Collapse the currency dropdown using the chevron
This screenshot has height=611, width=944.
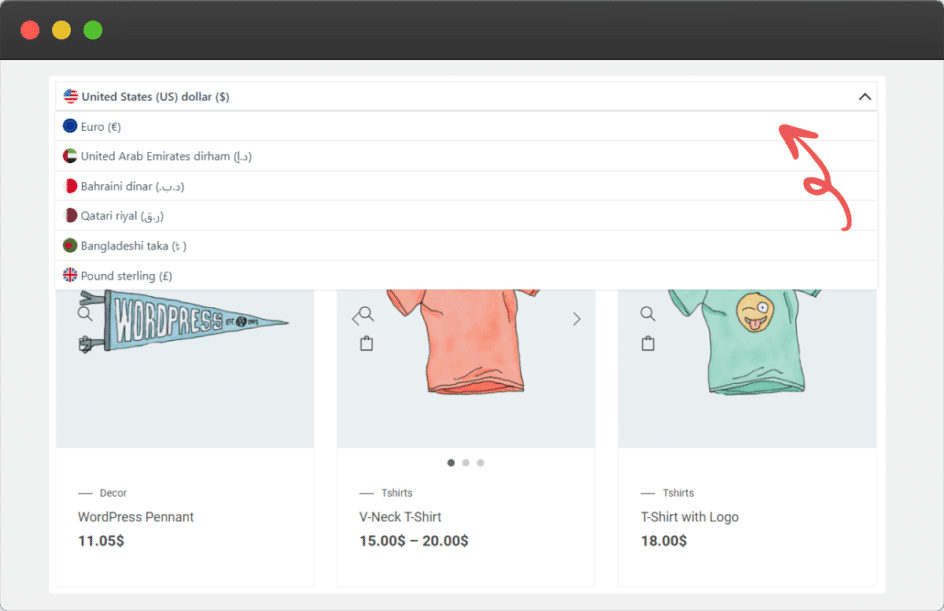[865, 97]
